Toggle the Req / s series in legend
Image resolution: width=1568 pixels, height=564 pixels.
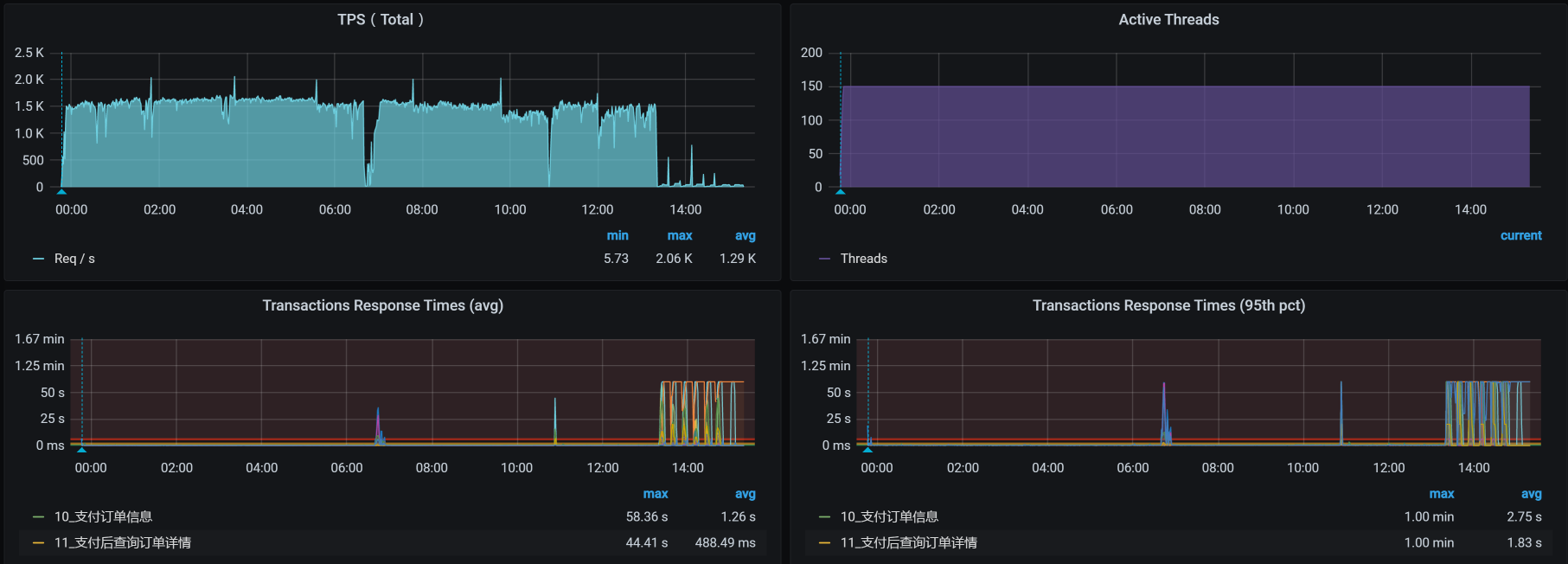[74, 259]
